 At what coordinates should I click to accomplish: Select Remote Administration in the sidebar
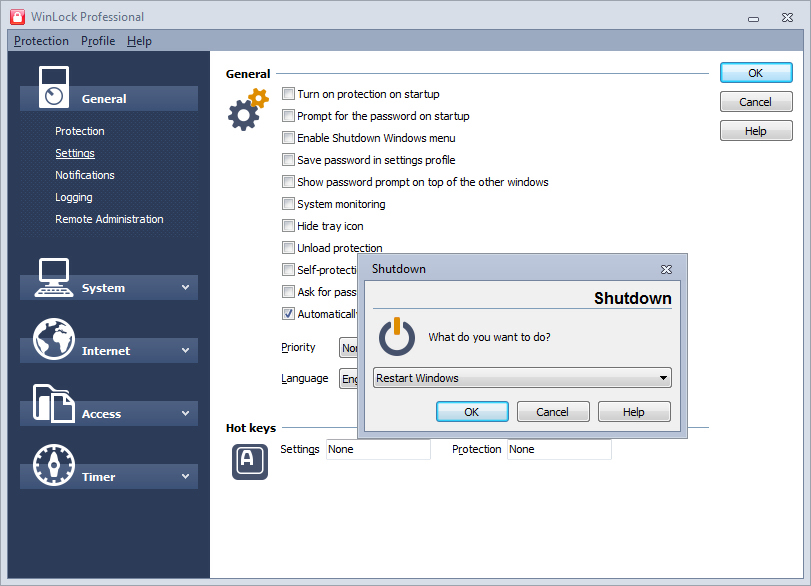(x=109, y=219)
